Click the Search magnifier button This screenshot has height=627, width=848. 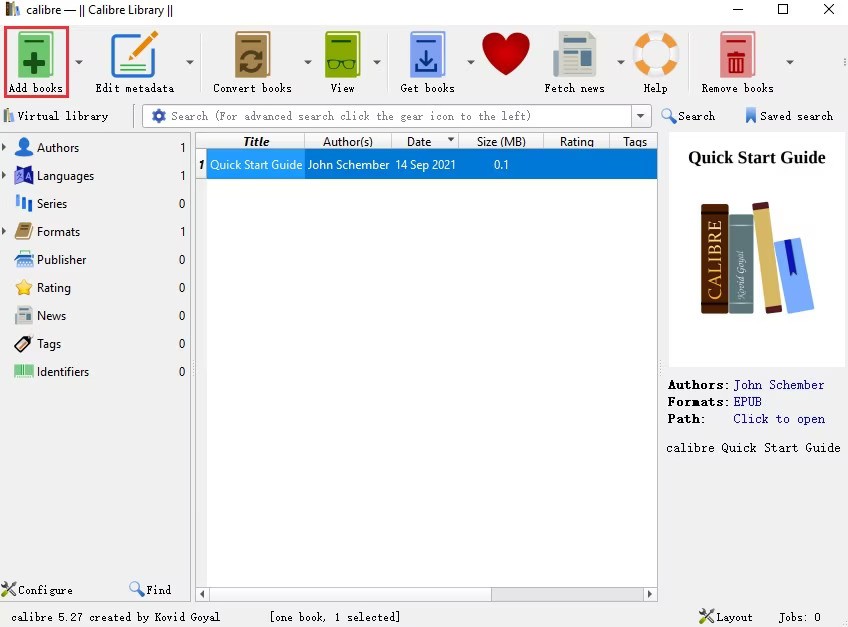tap(688, 116)
